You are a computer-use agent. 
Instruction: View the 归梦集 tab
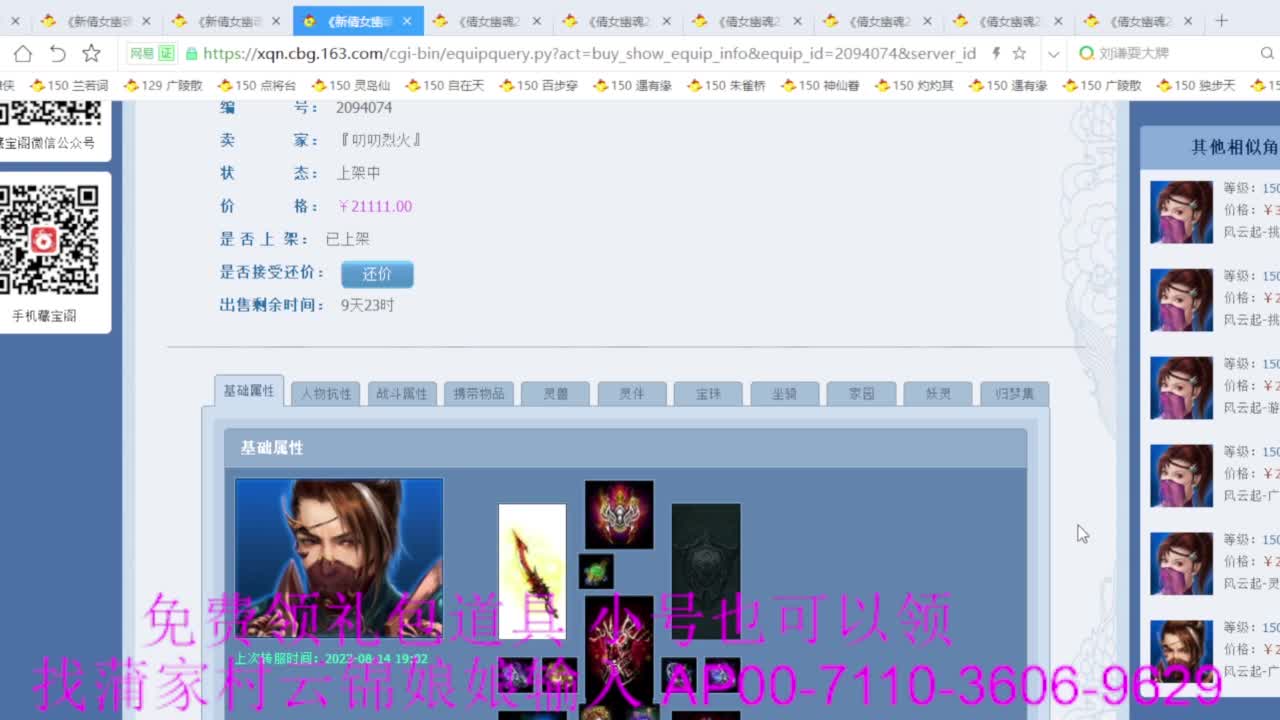pos(1014,393)
